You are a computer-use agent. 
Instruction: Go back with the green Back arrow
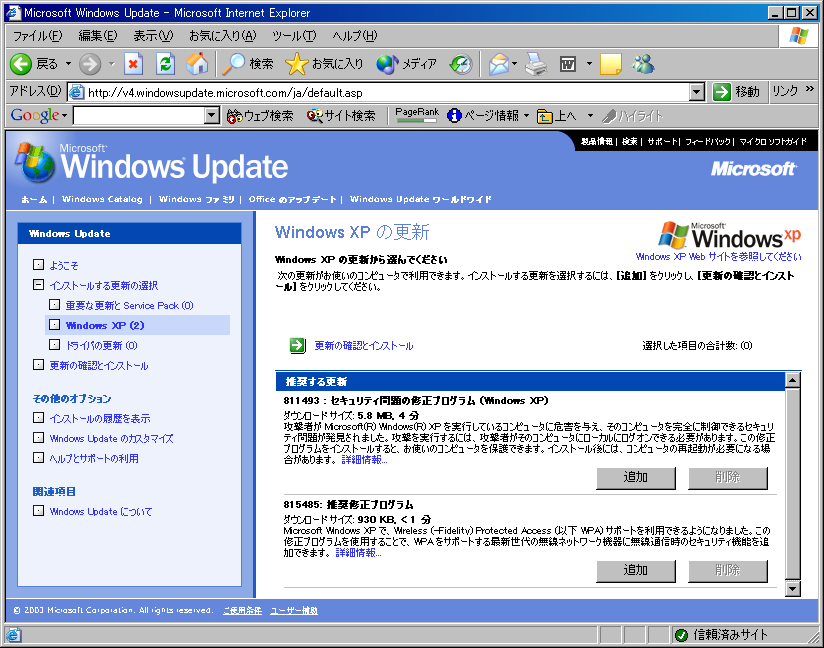click(x=21, y=64)
